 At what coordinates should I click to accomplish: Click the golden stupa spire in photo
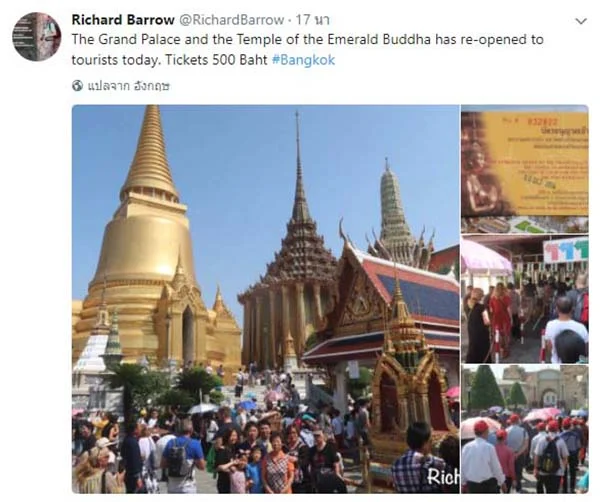coord(150,153)
